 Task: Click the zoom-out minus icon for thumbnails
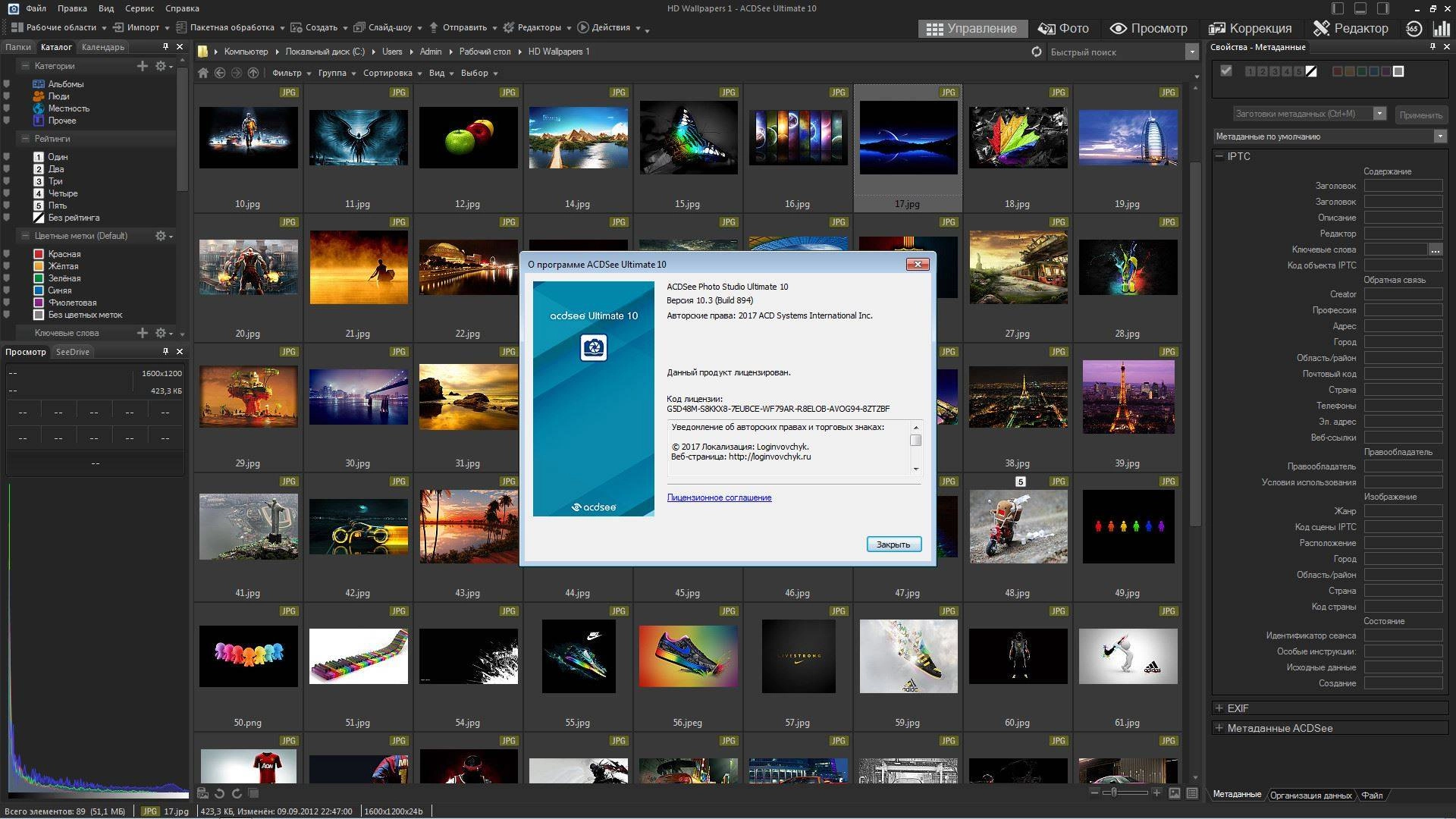1094,792
